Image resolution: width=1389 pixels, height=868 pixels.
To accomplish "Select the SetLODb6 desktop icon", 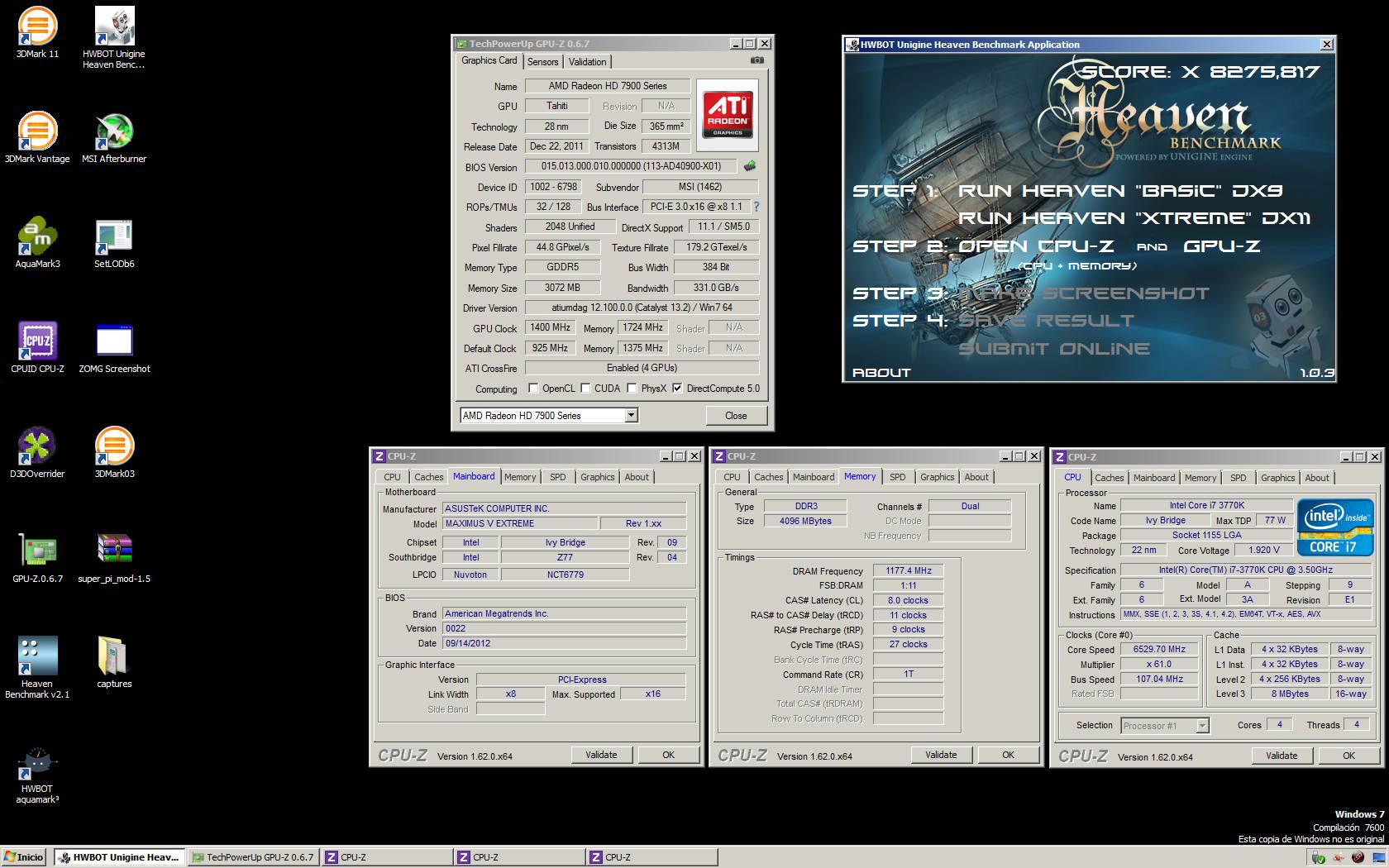I will 114,243.
